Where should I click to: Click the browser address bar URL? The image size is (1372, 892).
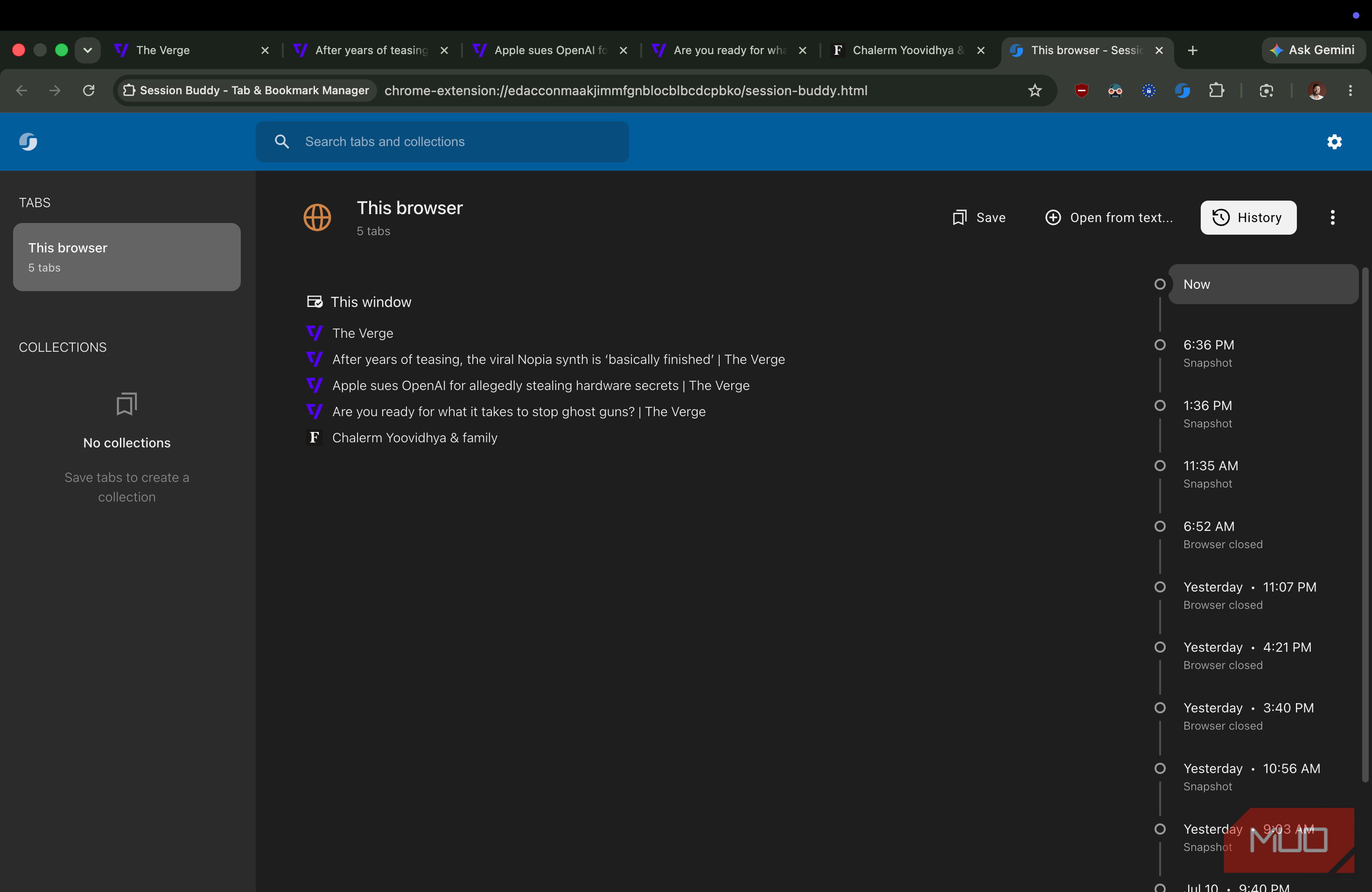625,91
